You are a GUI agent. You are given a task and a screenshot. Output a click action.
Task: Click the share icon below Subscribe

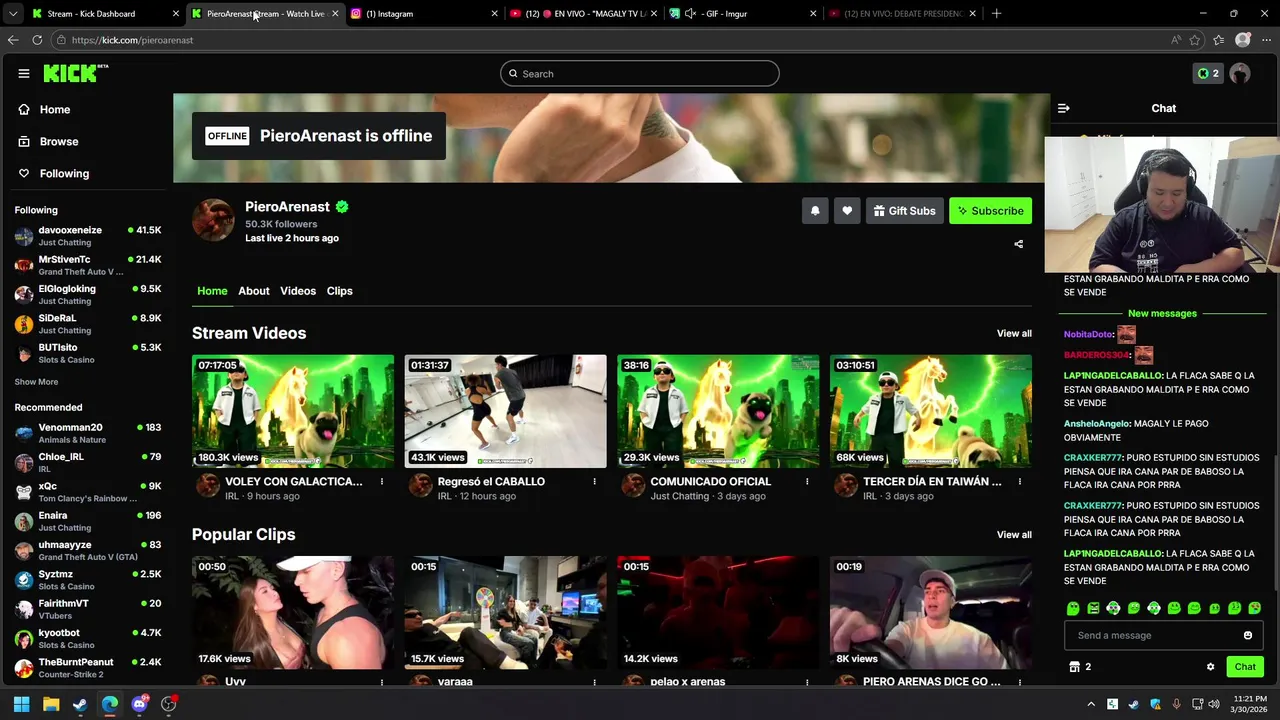[x=1019, y=244]
